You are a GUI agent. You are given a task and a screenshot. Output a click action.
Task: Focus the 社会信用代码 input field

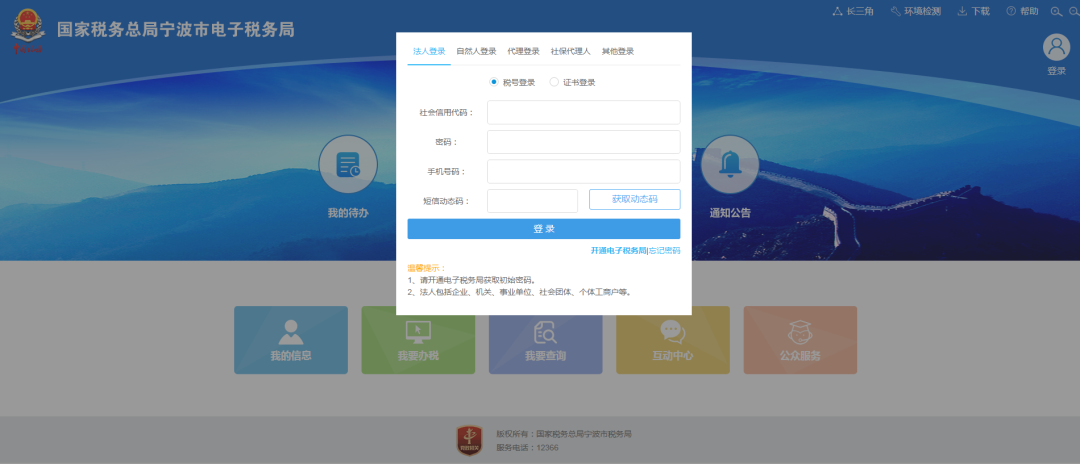[583, 112]
